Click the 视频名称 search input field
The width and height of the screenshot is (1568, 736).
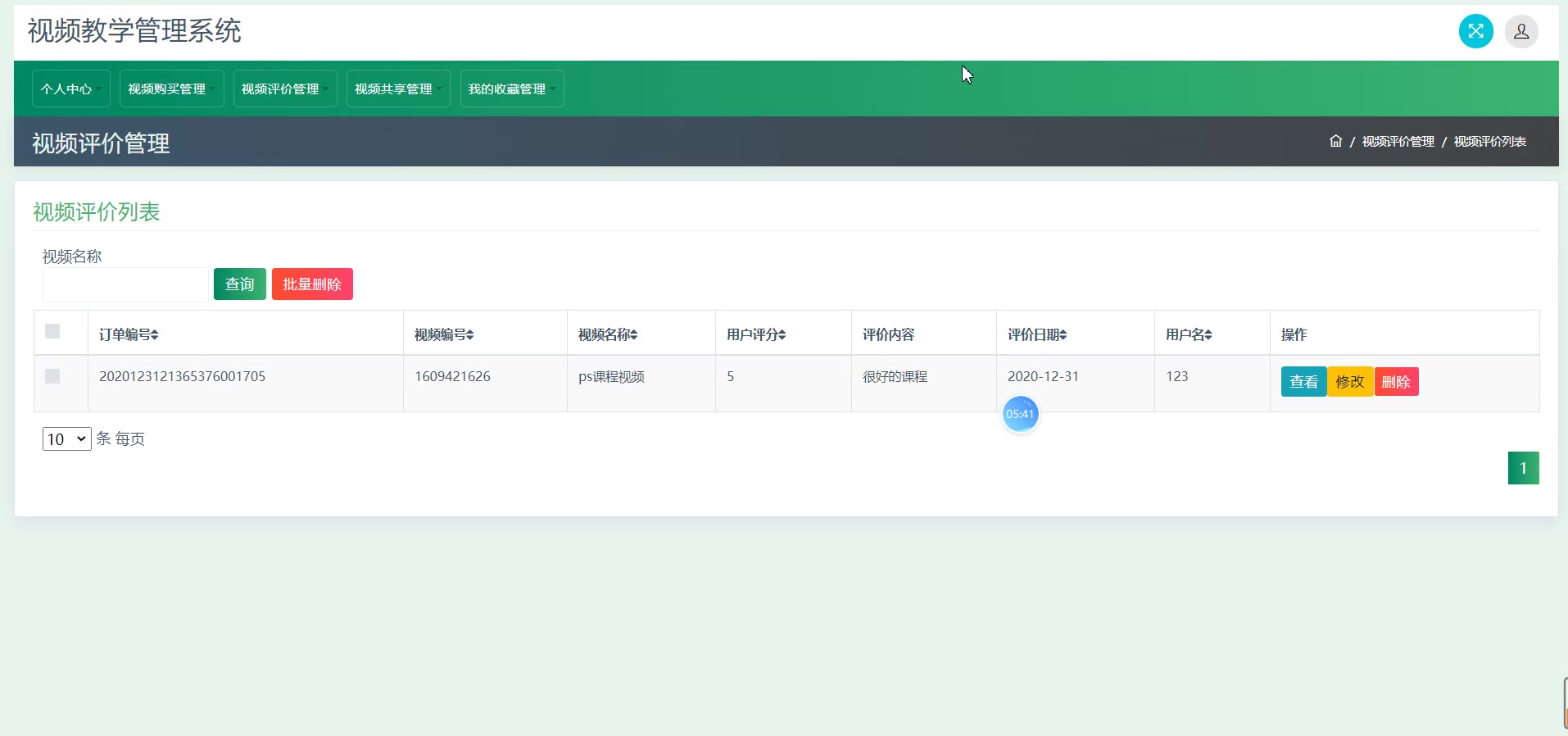[x=125, y=284]
